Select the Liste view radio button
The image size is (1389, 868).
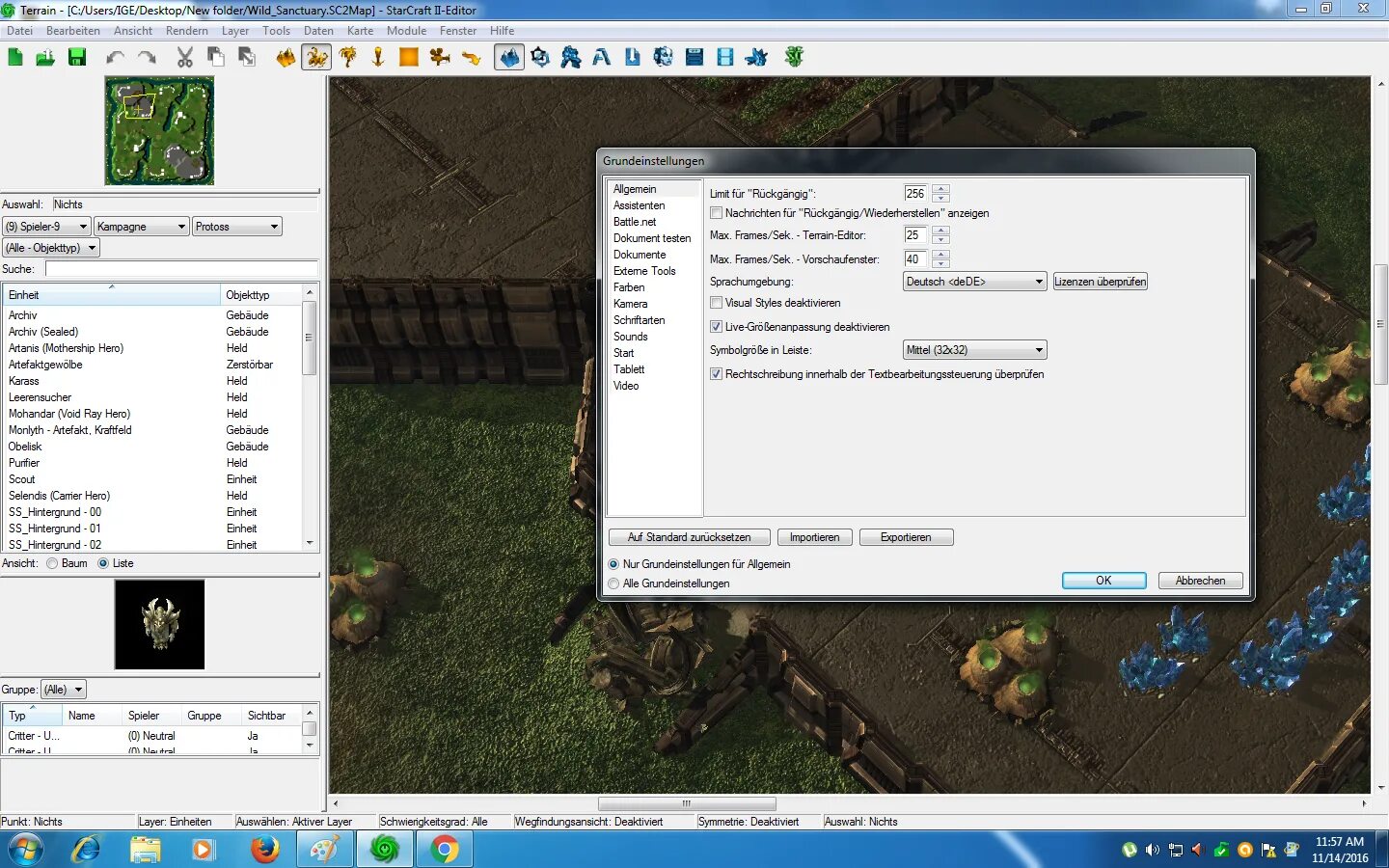[103, 563]
